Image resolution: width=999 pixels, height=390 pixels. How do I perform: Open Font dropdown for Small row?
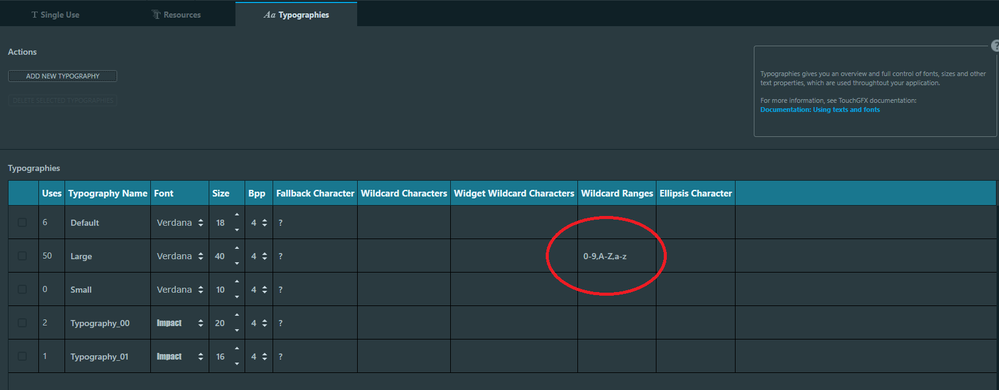tap(180, 290)
